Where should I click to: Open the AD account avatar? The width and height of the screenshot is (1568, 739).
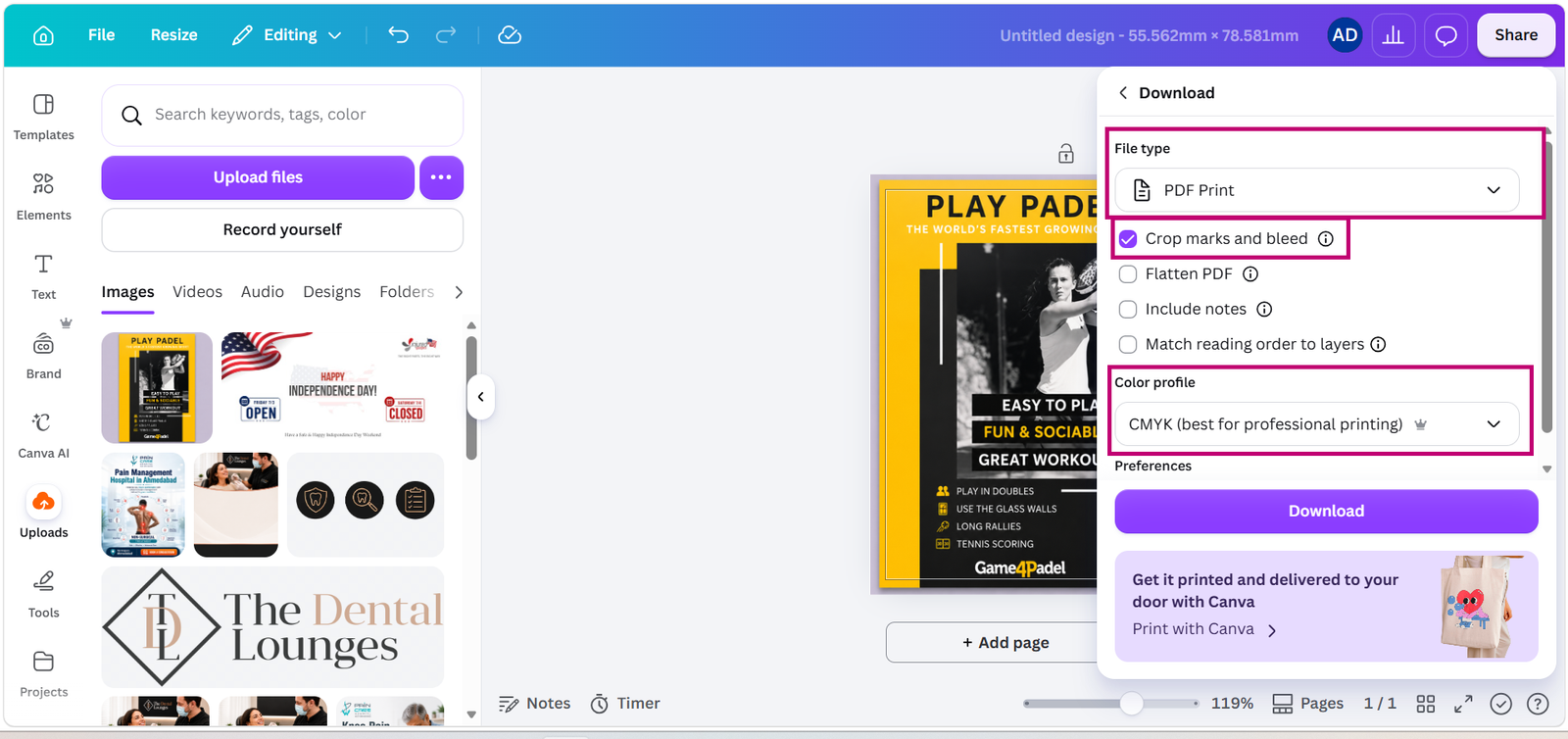[1345, 35]
